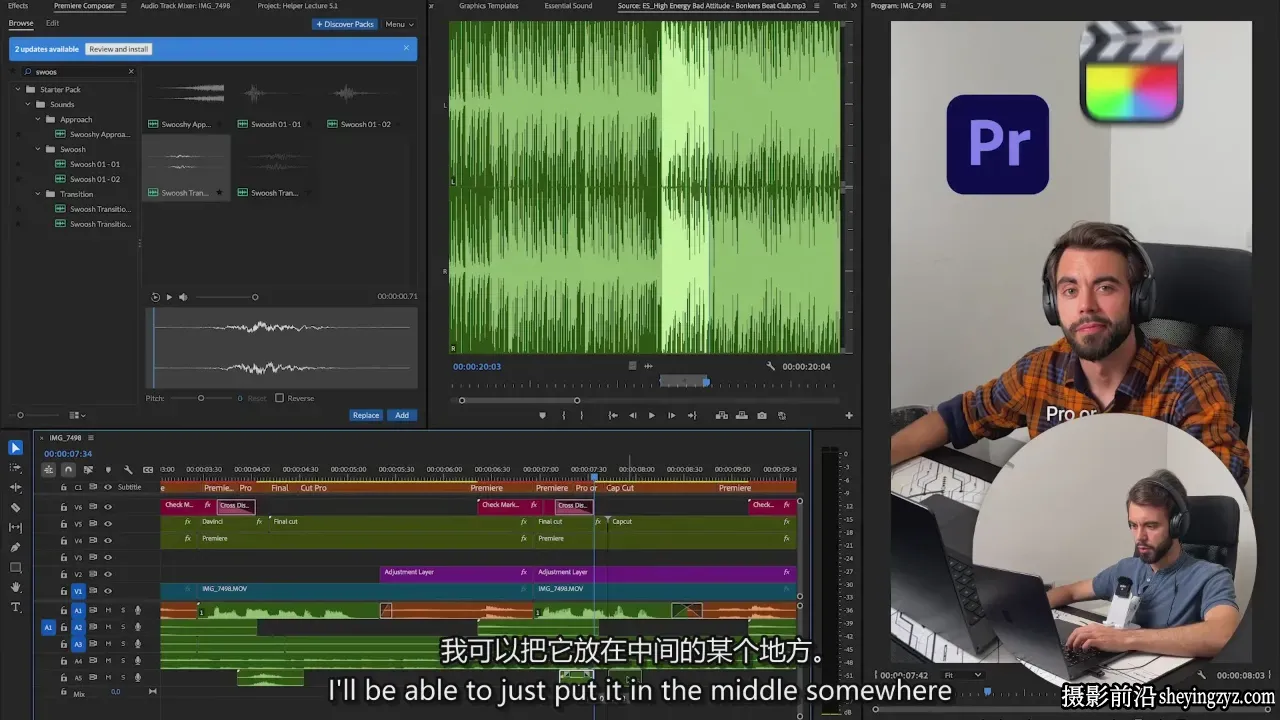Open the Premiere Composer Menu dropdown

pyautogui.click(x=398, y=24)
